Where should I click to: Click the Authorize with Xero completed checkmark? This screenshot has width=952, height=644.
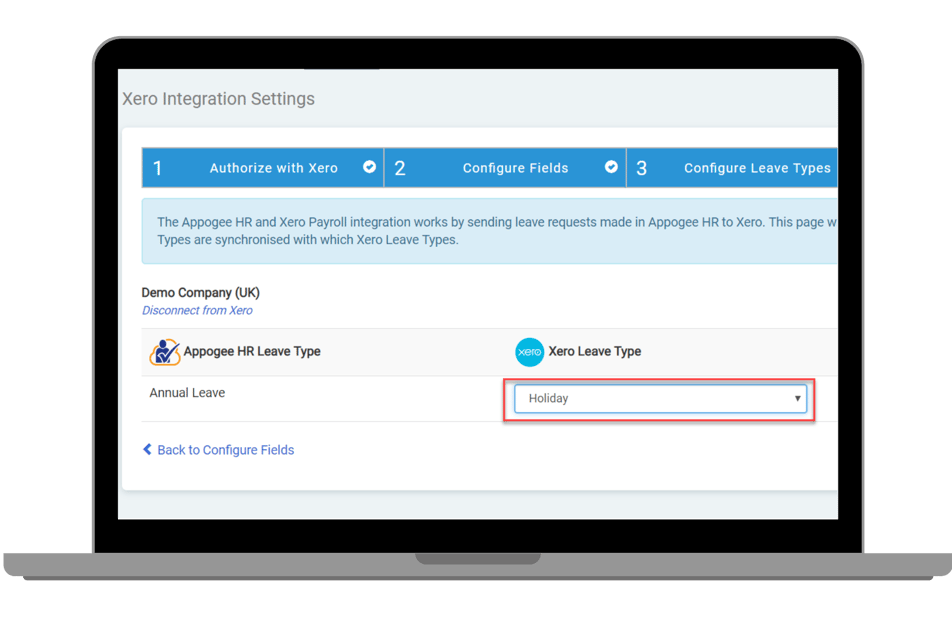coord(369,167)
